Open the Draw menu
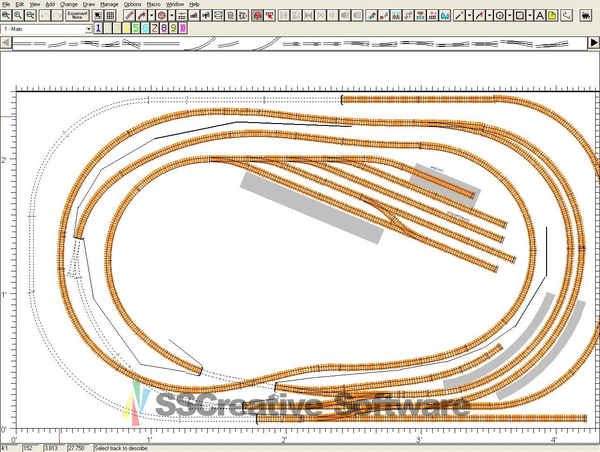Image resolution: width=600 pixels, height=452 pixels. point(89,4)
